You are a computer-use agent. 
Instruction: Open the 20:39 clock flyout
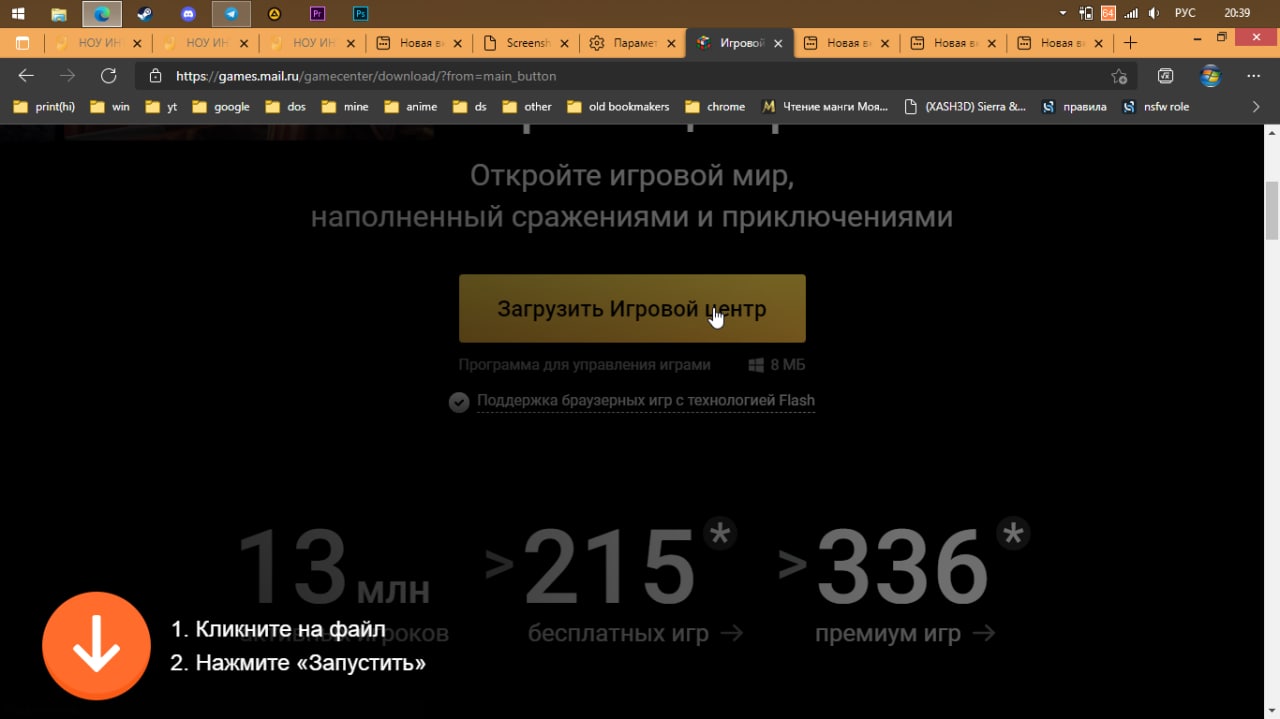pyautogui.click(x=1237, y=13)
